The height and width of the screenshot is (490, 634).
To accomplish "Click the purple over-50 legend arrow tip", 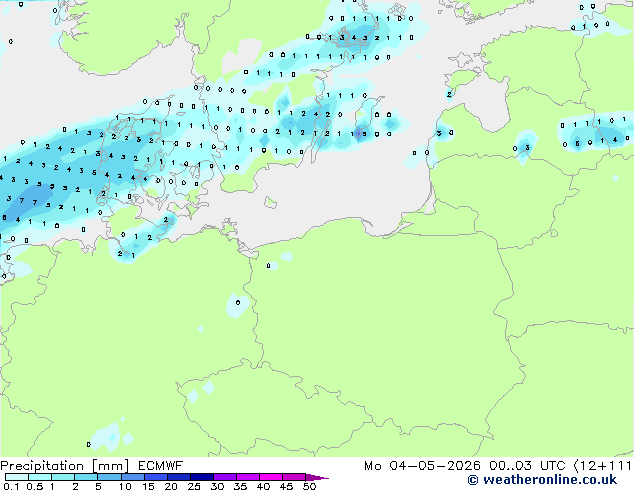I will pyautogui.click(x=317, y=477).
